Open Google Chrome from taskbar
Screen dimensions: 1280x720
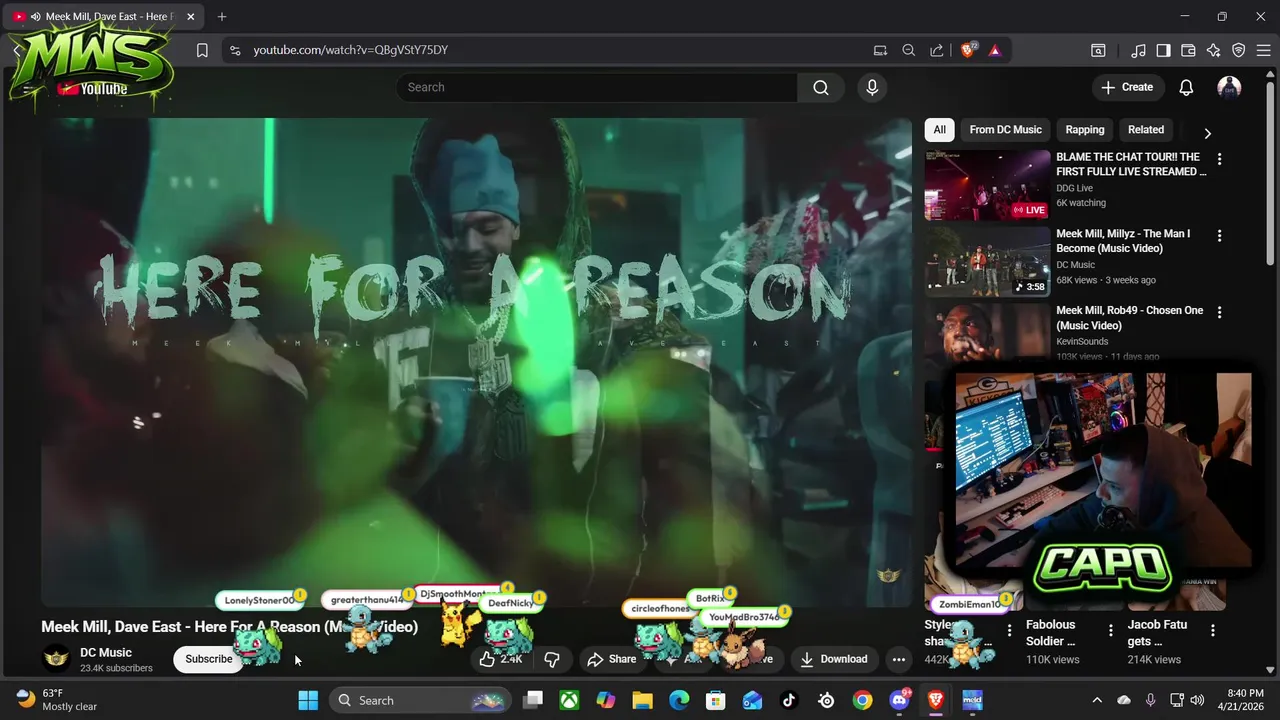tap(862, 700)
